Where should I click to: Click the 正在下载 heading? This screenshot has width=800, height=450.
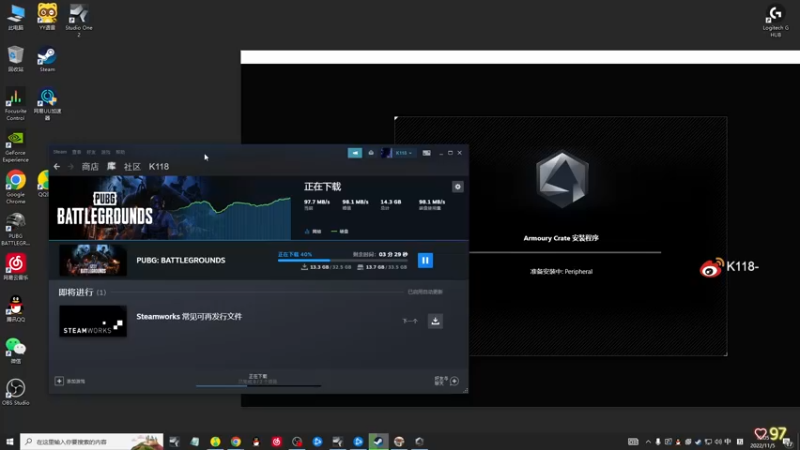click(322, 187)
